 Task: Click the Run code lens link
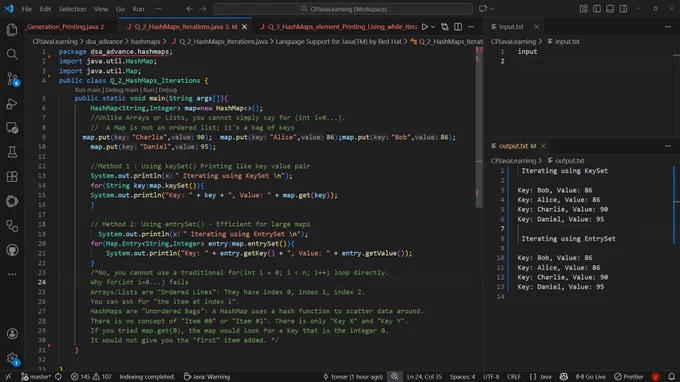(x=148, y=90)
